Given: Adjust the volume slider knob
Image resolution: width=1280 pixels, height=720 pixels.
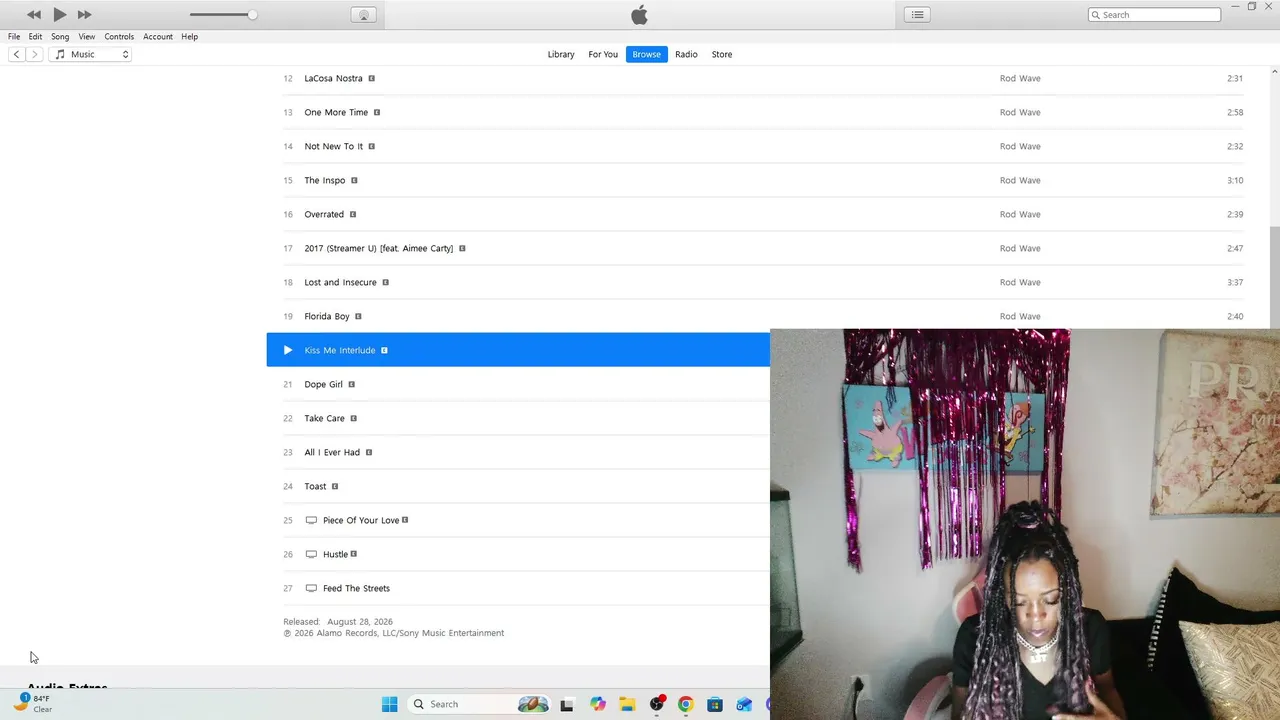Looking at the screenshot, I should (x=252, y=14).
